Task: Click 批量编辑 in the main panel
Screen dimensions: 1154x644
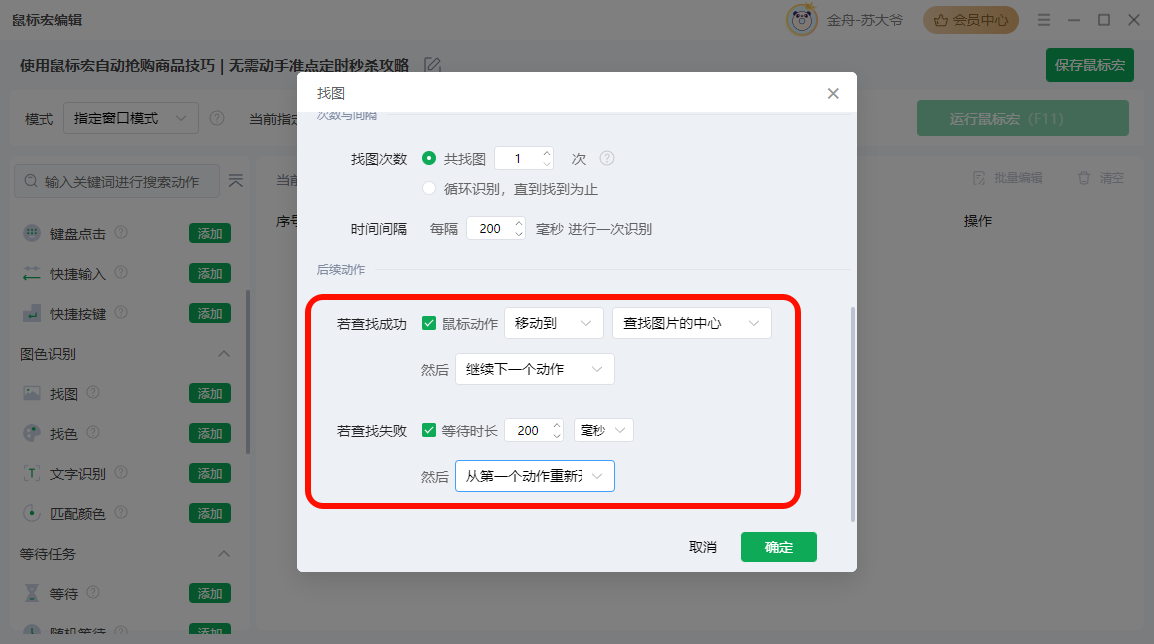Action: (x=1010, y=178)
